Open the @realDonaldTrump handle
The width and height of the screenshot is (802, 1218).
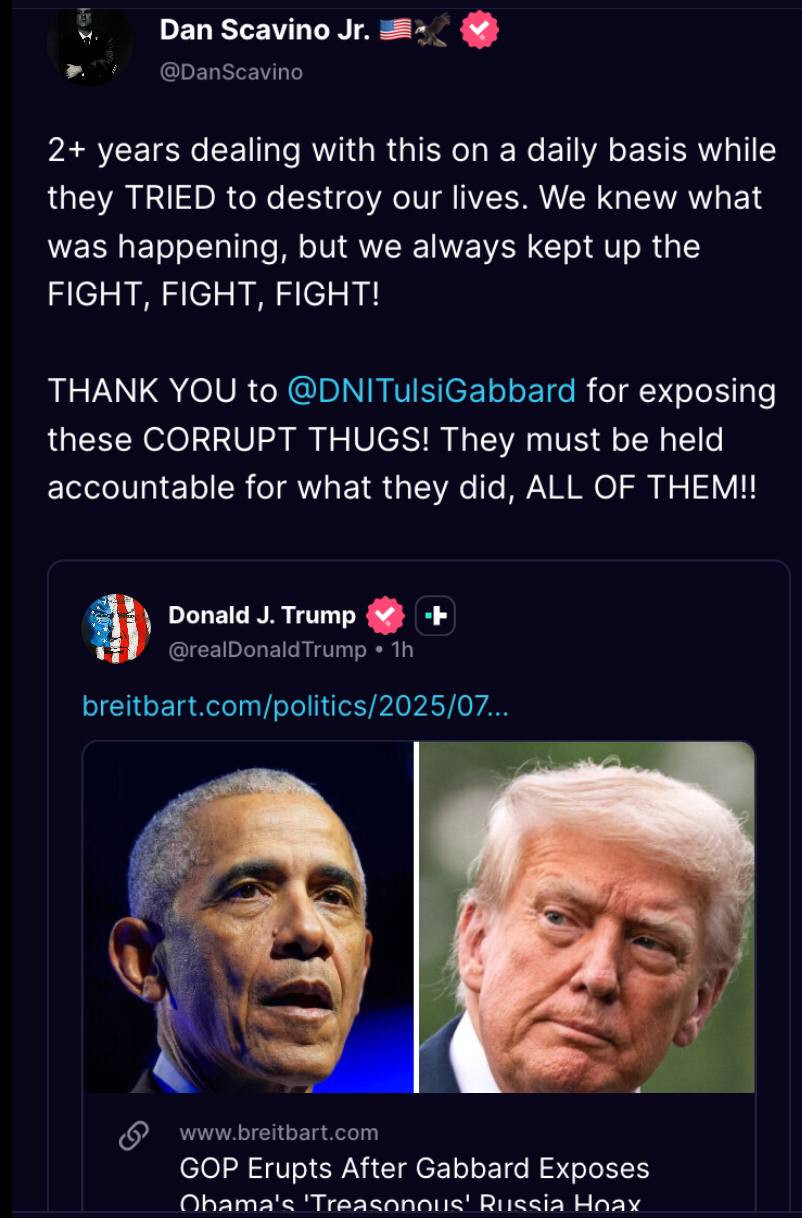pyautogui.click(x=267, y=650)
